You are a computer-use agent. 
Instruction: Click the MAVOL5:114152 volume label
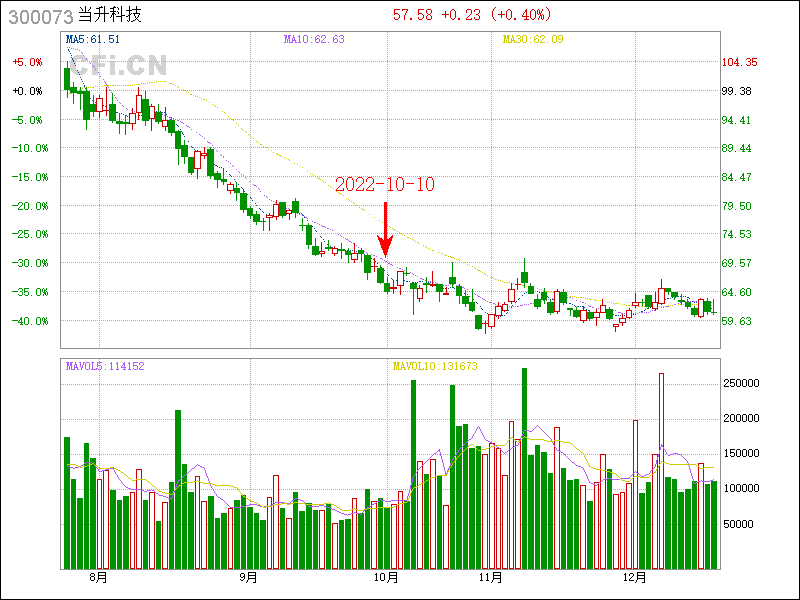[x=105, y=366]
